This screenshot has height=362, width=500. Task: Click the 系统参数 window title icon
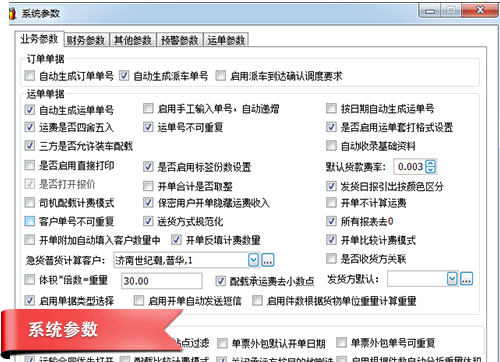[13, 13]
